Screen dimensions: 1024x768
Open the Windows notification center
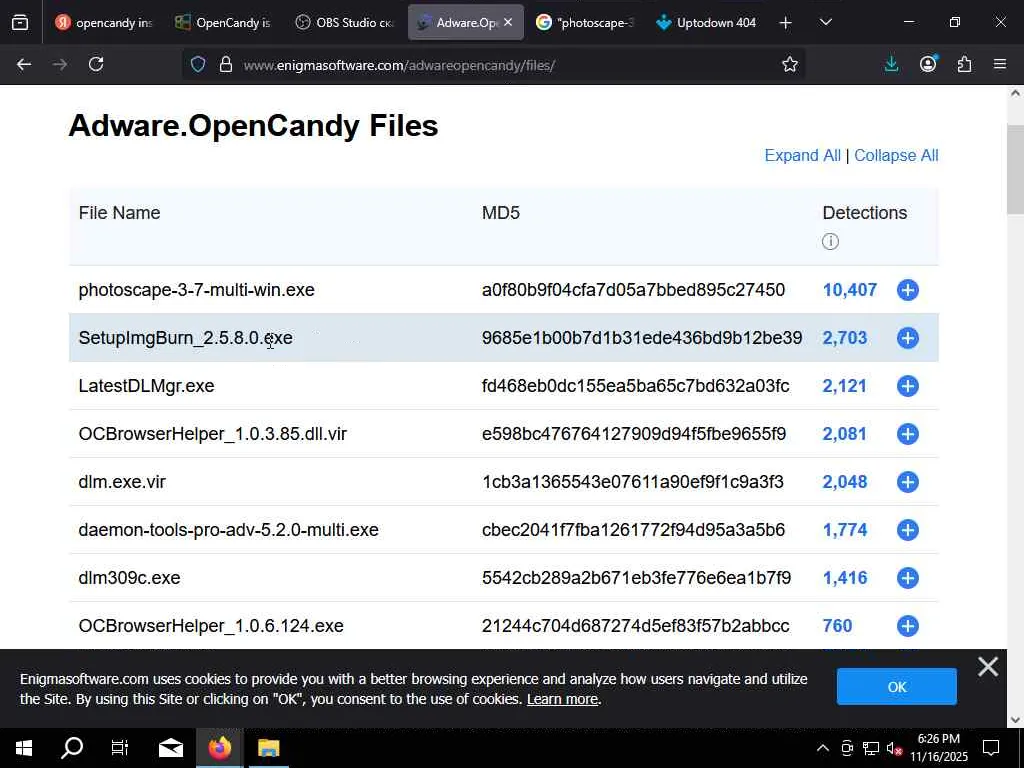pyautogui.click(x=991, y=748)
